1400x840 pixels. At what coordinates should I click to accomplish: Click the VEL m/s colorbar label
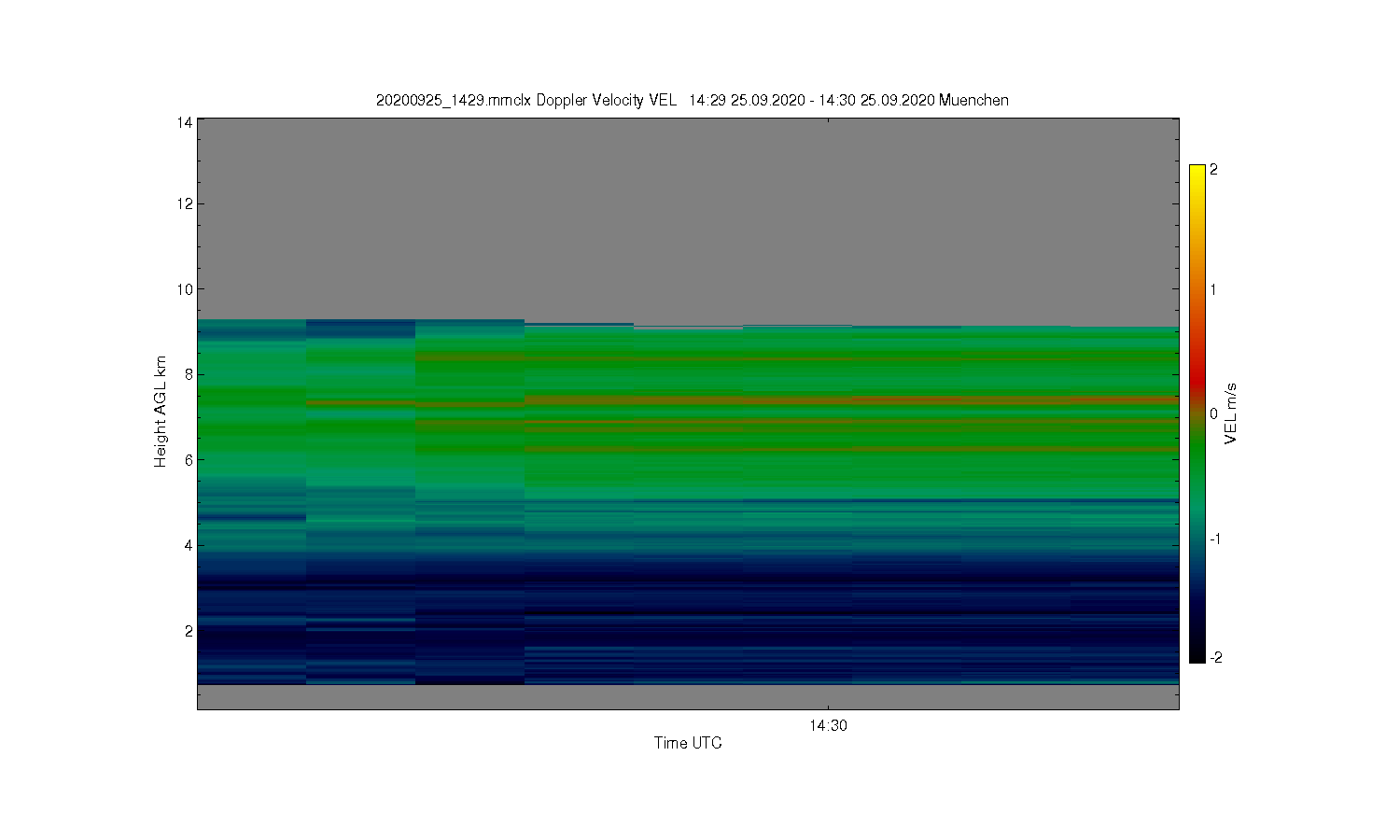coord(1231,413)
